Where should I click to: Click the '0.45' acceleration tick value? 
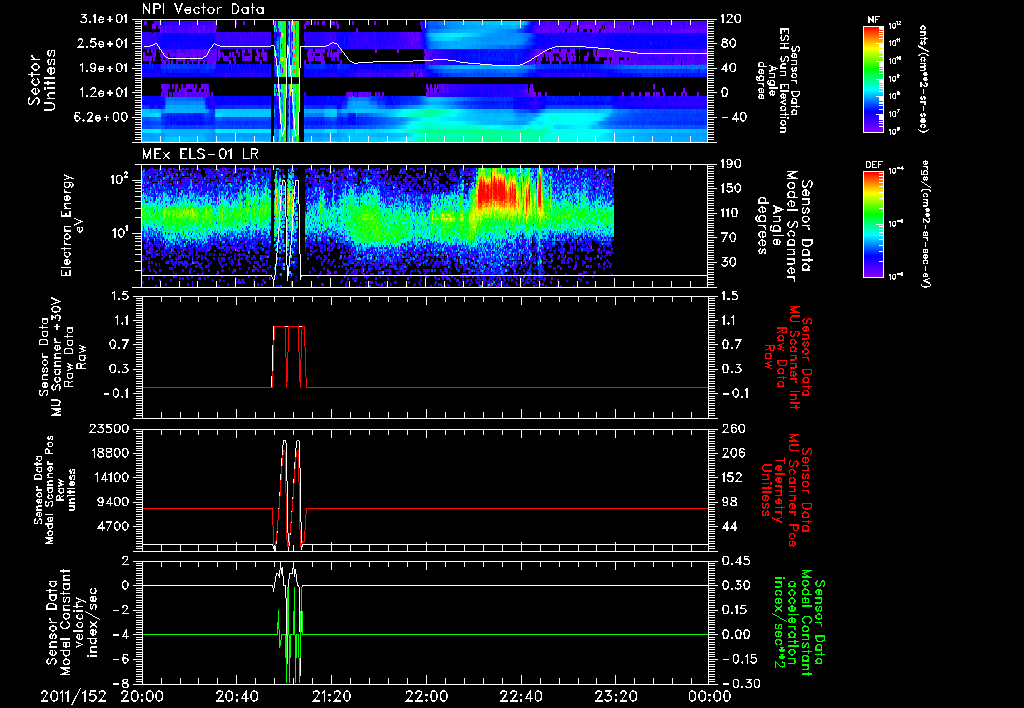[735, 561]
